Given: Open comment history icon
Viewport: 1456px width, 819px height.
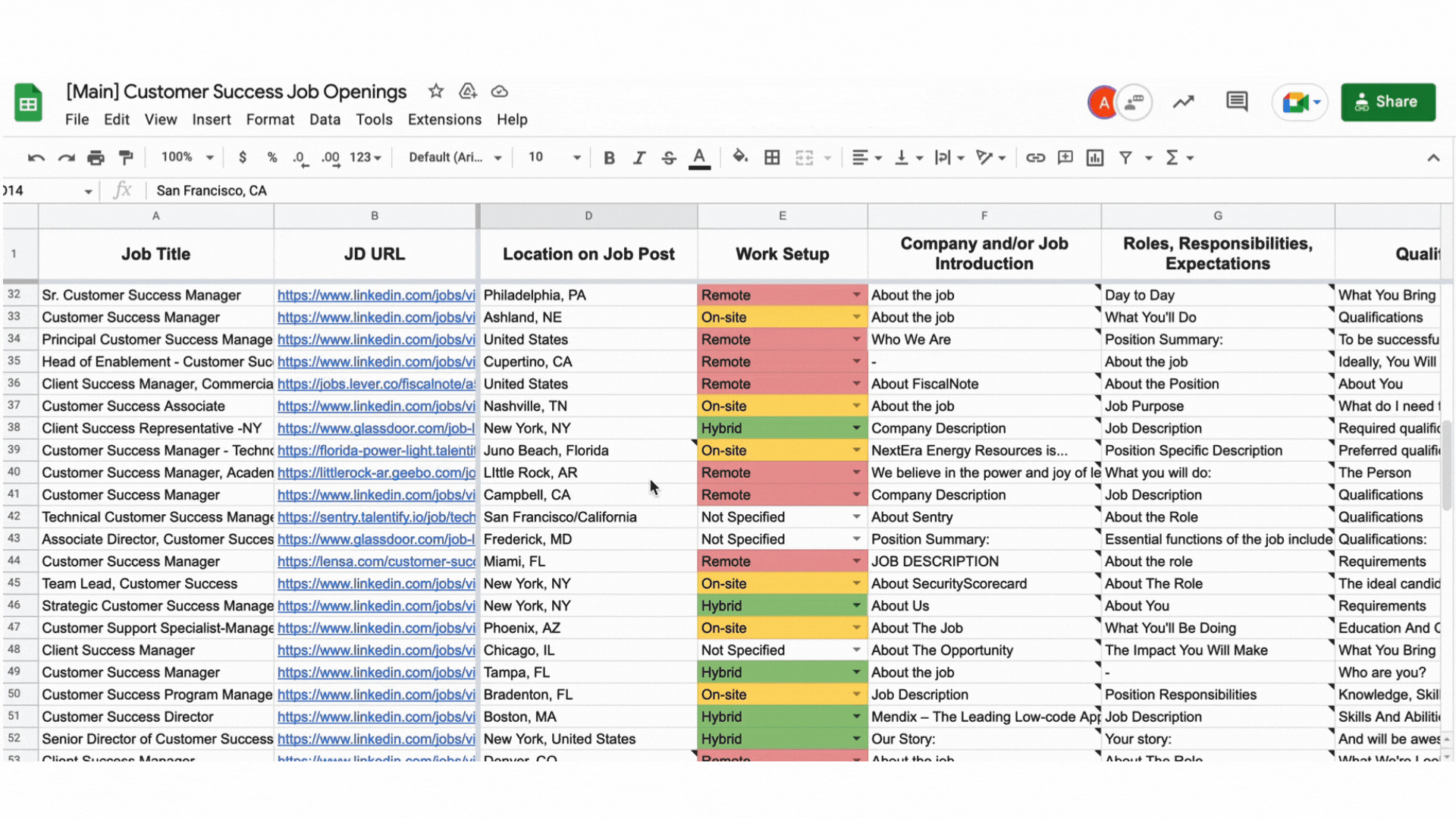Looking at the screenshot, I should pyautogui.click(x=1237, y=102).
